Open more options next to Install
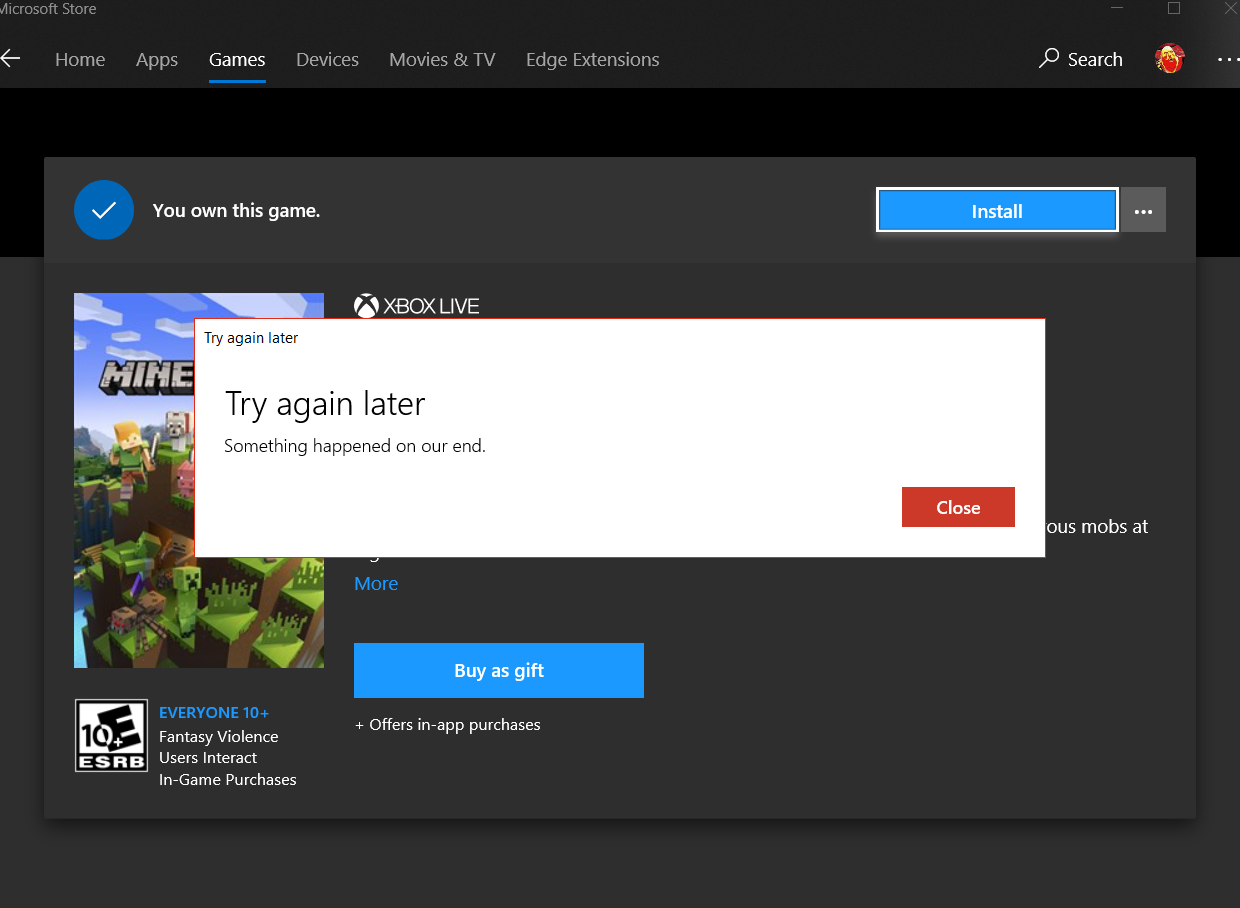1240x908 pixels. point(1143,211)
